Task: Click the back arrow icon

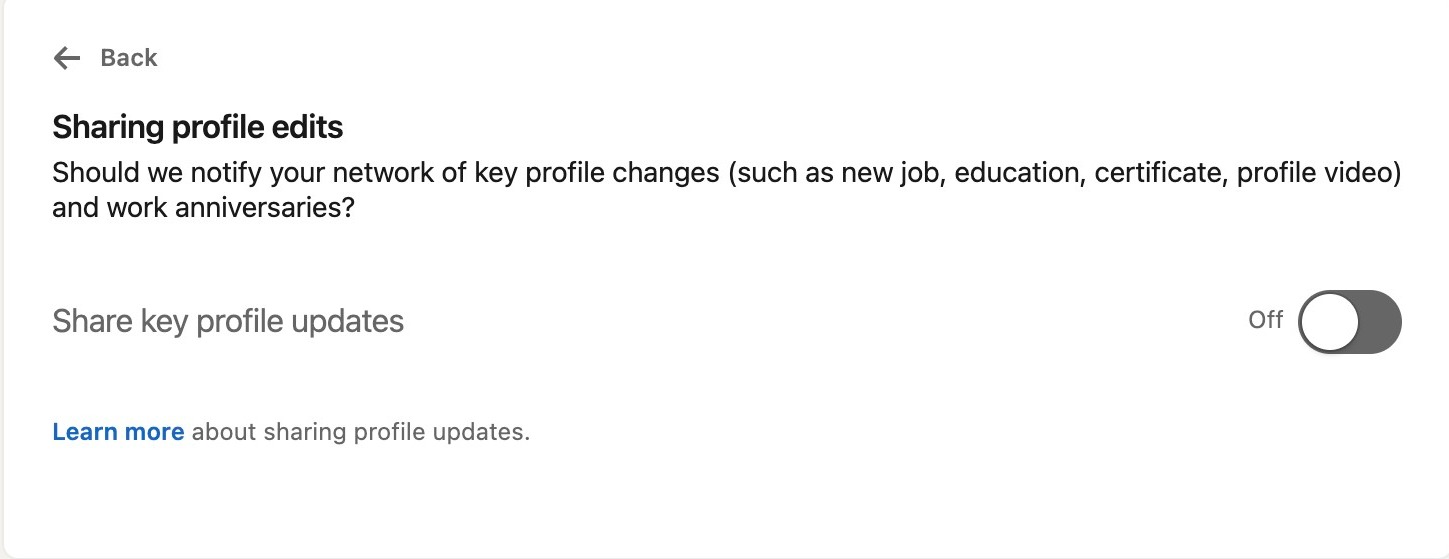Action: pos(67,58)
